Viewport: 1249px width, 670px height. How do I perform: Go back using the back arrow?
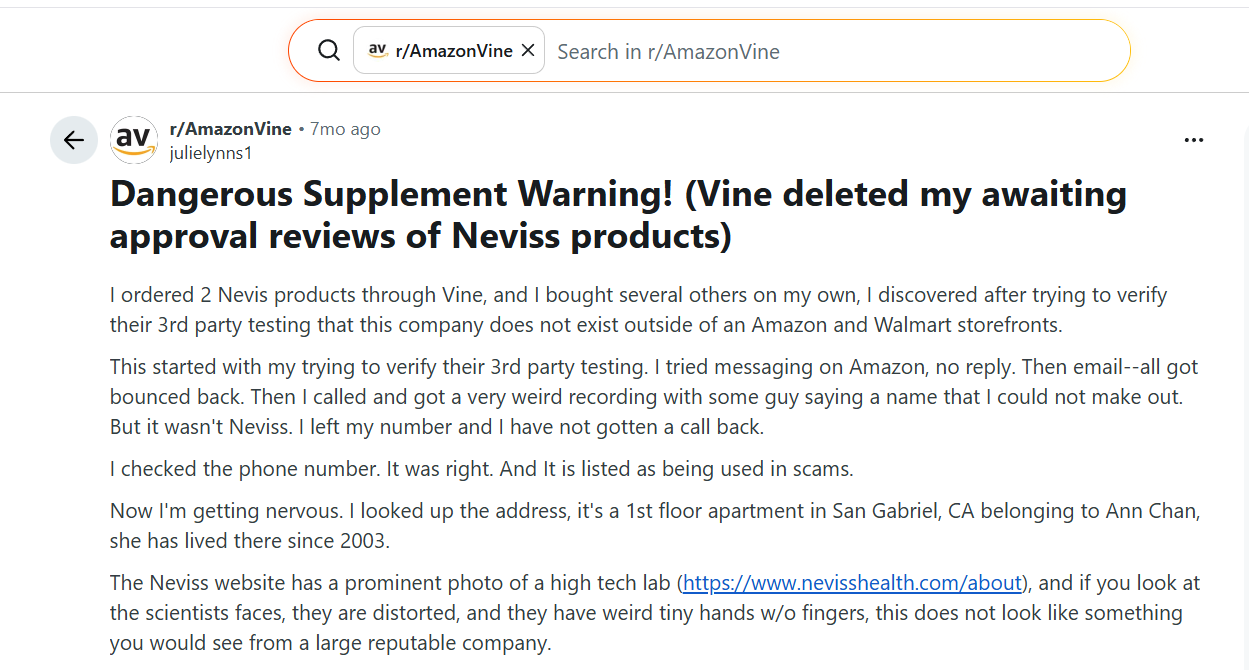pyautogui.click(x=74, y=140)
